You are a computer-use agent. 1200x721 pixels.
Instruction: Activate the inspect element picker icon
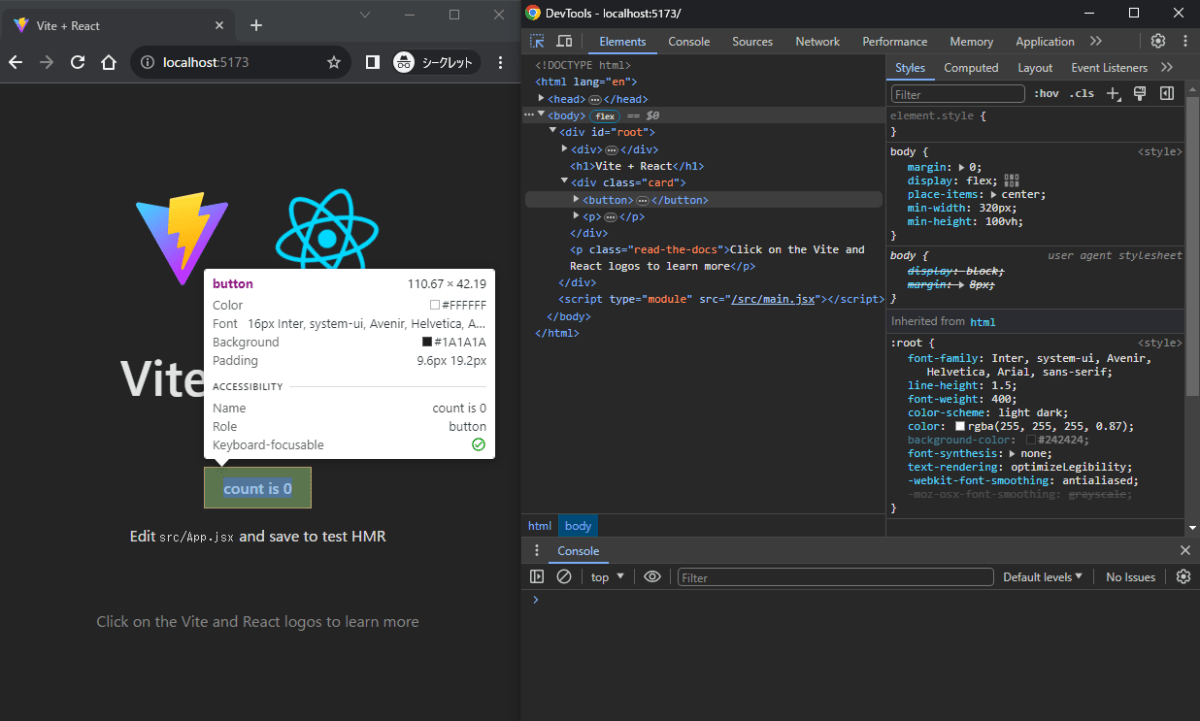(537, 41)
